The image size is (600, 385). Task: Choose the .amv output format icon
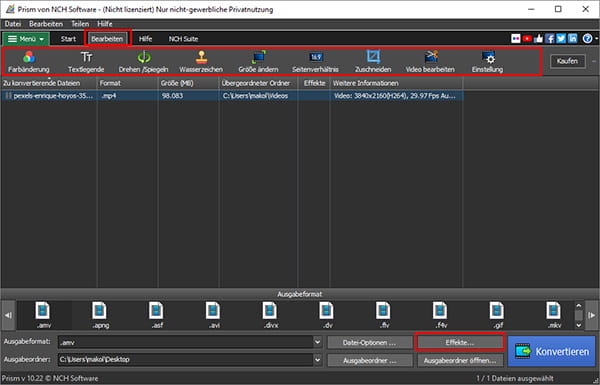44,315
